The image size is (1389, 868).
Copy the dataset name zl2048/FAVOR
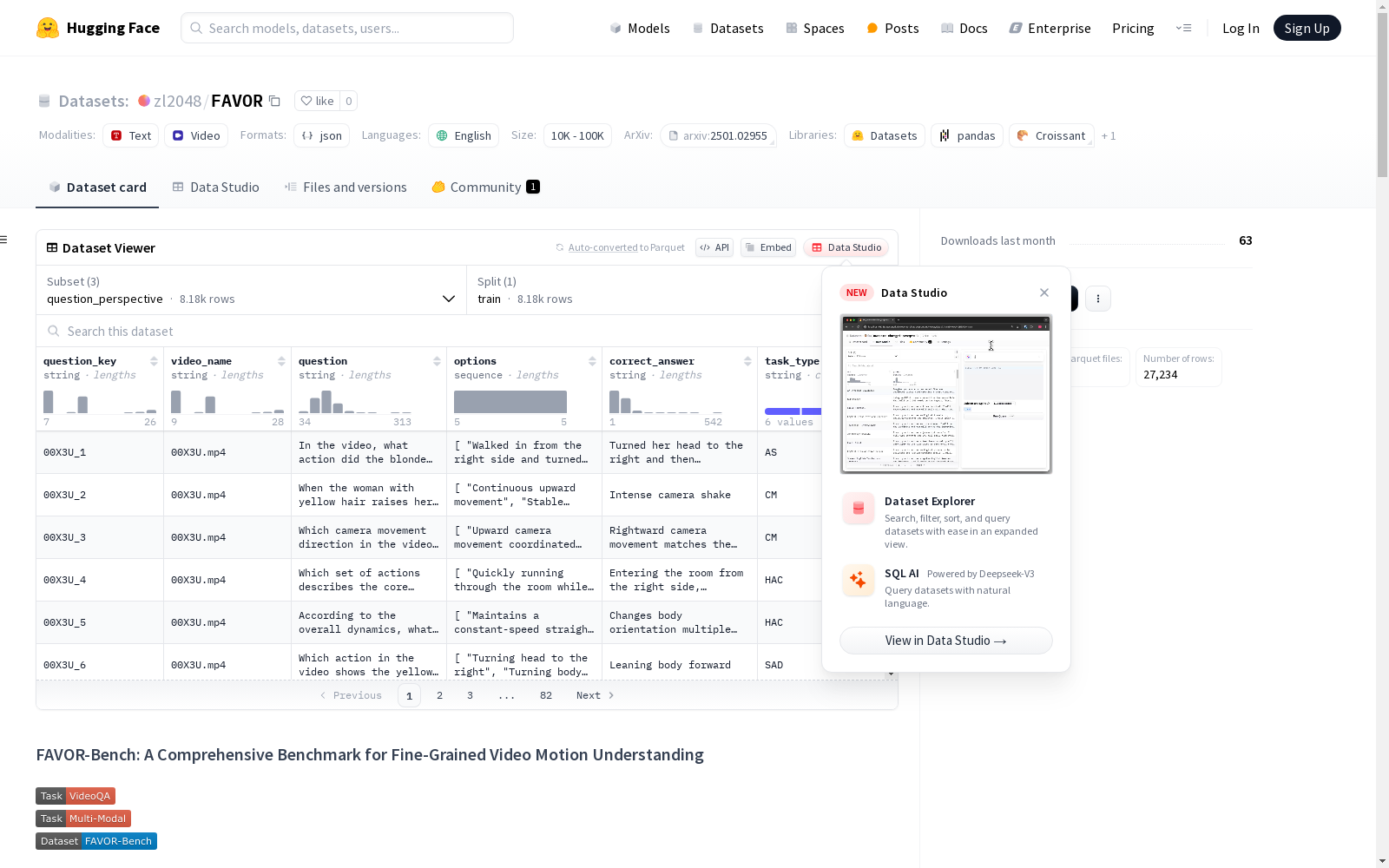[274, 102]
